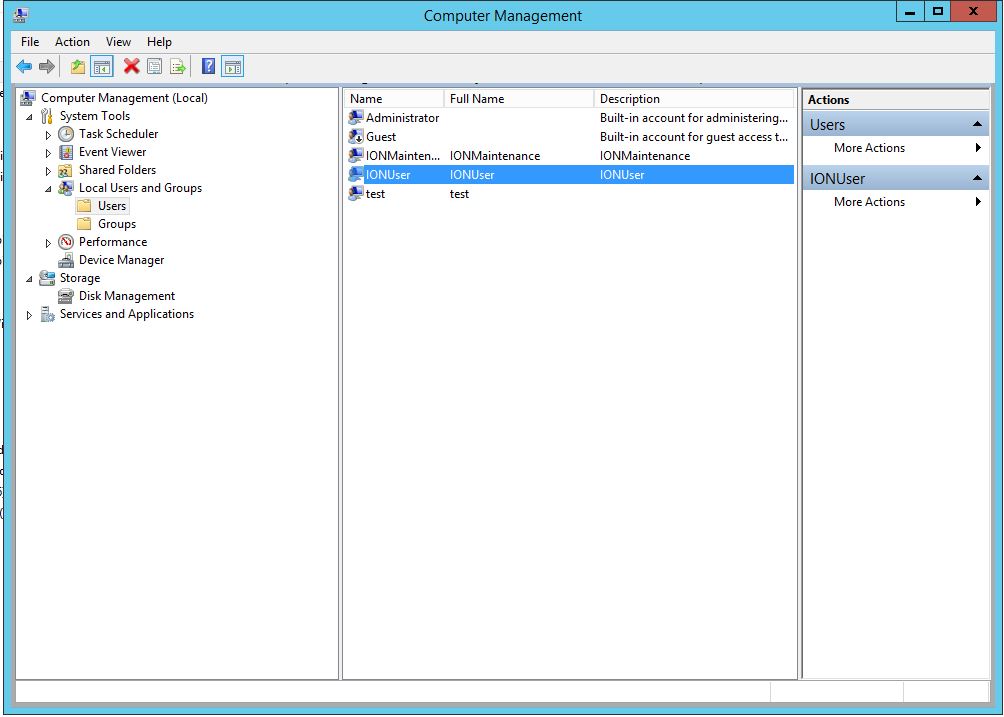Click Administrator's built-in account description
The image size is (1004, 717).
(x=693, y=118)
